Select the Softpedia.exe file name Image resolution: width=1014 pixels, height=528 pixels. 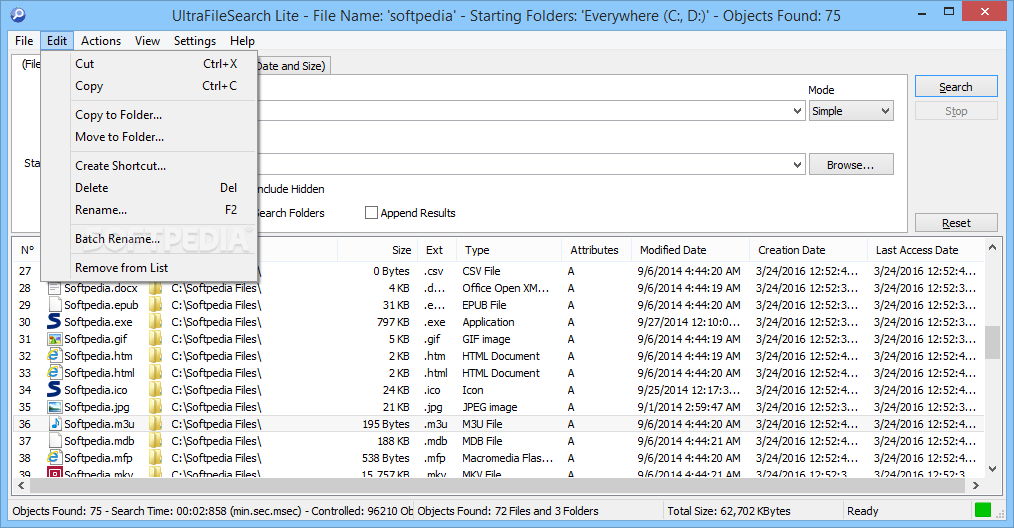(x=98, y=322)
